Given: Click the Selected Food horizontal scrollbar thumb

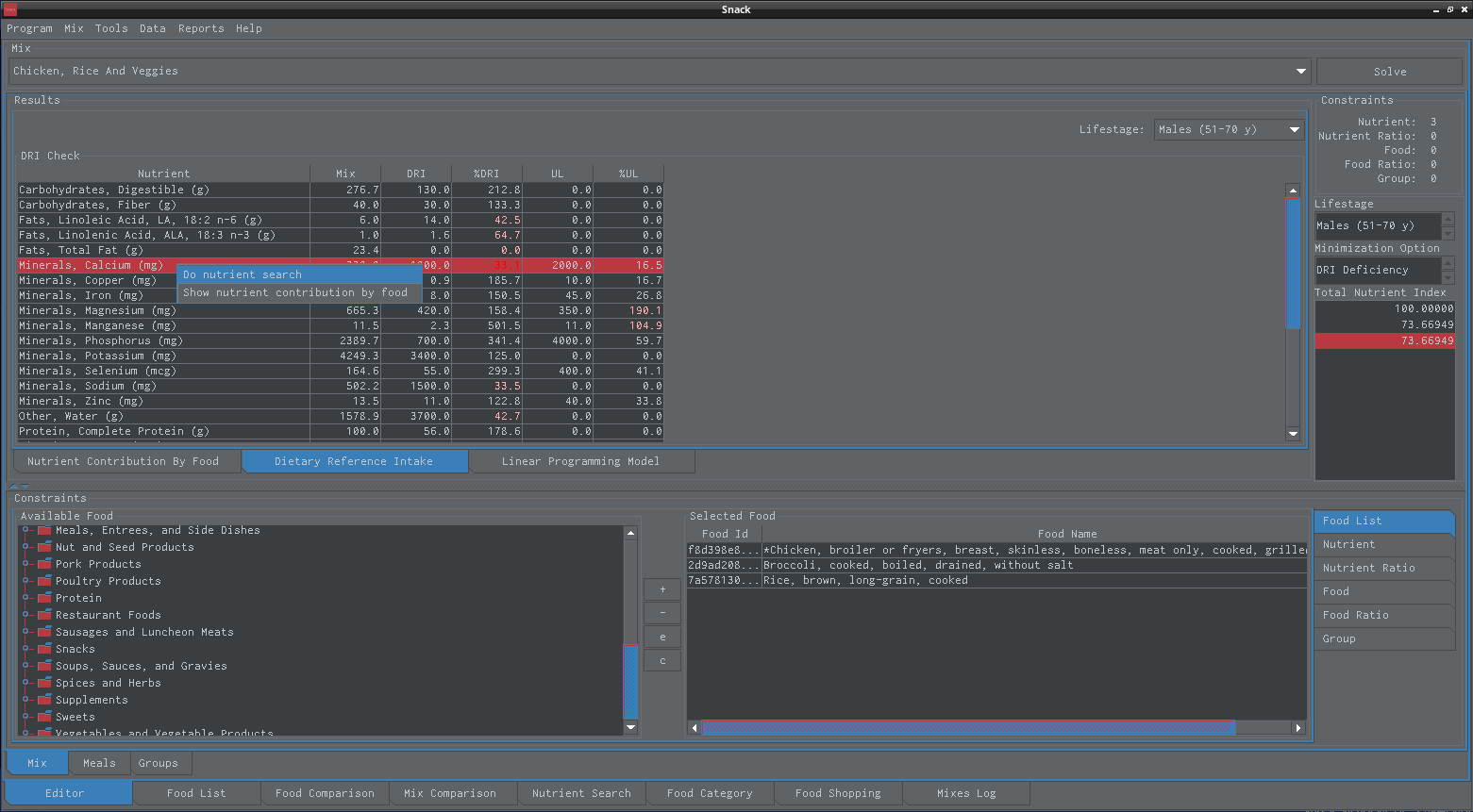Looking at the screenshot, I should click(968, 728).
